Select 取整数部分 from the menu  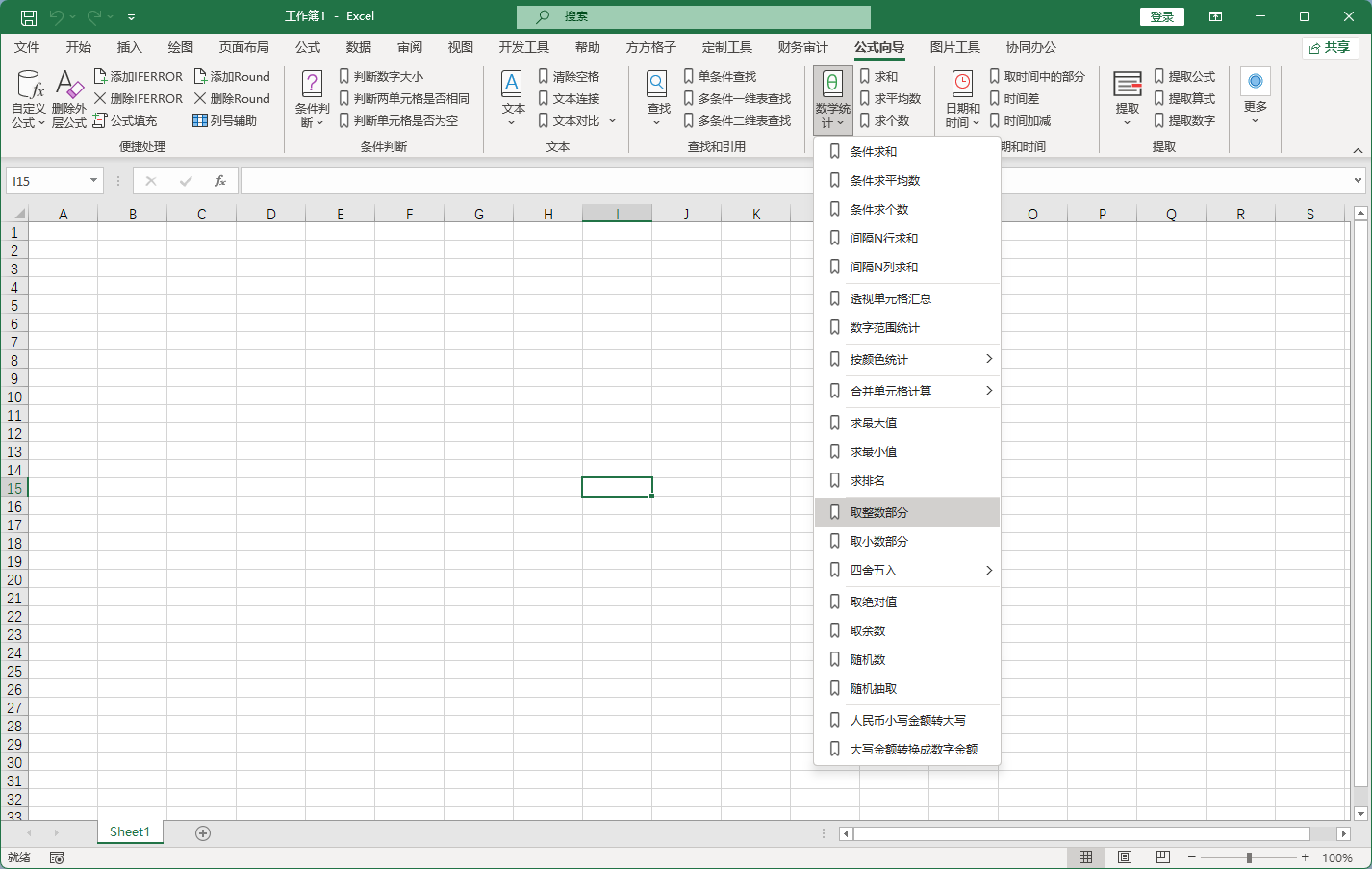878,513
